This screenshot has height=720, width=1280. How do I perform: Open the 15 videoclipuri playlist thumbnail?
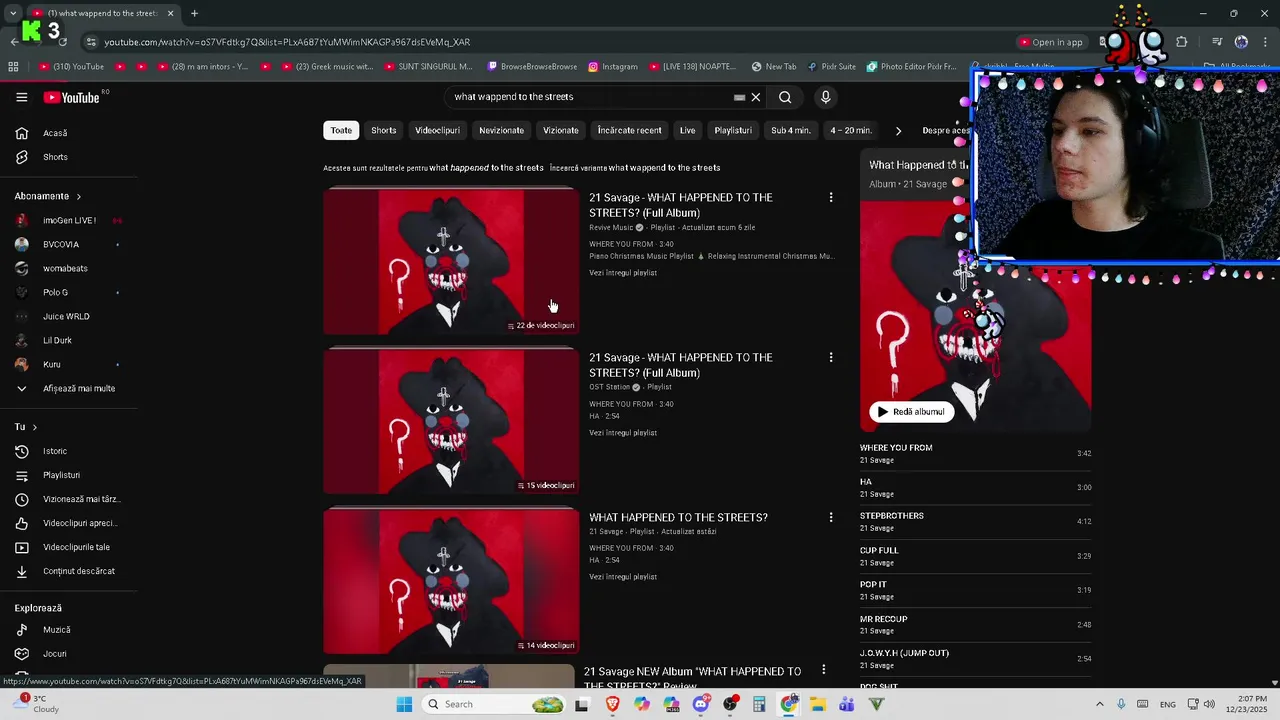(x=450, y=420)
